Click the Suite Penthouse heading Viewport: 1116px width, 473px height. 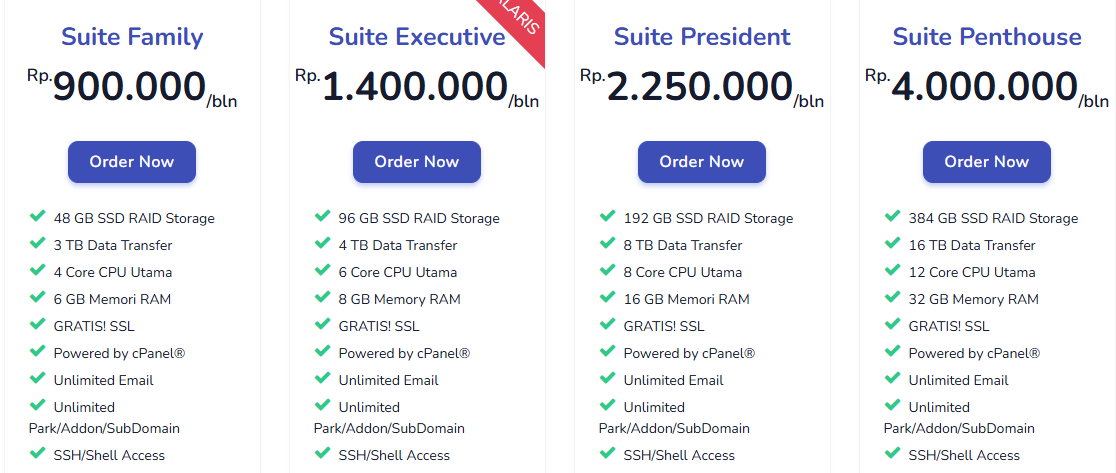987,37
